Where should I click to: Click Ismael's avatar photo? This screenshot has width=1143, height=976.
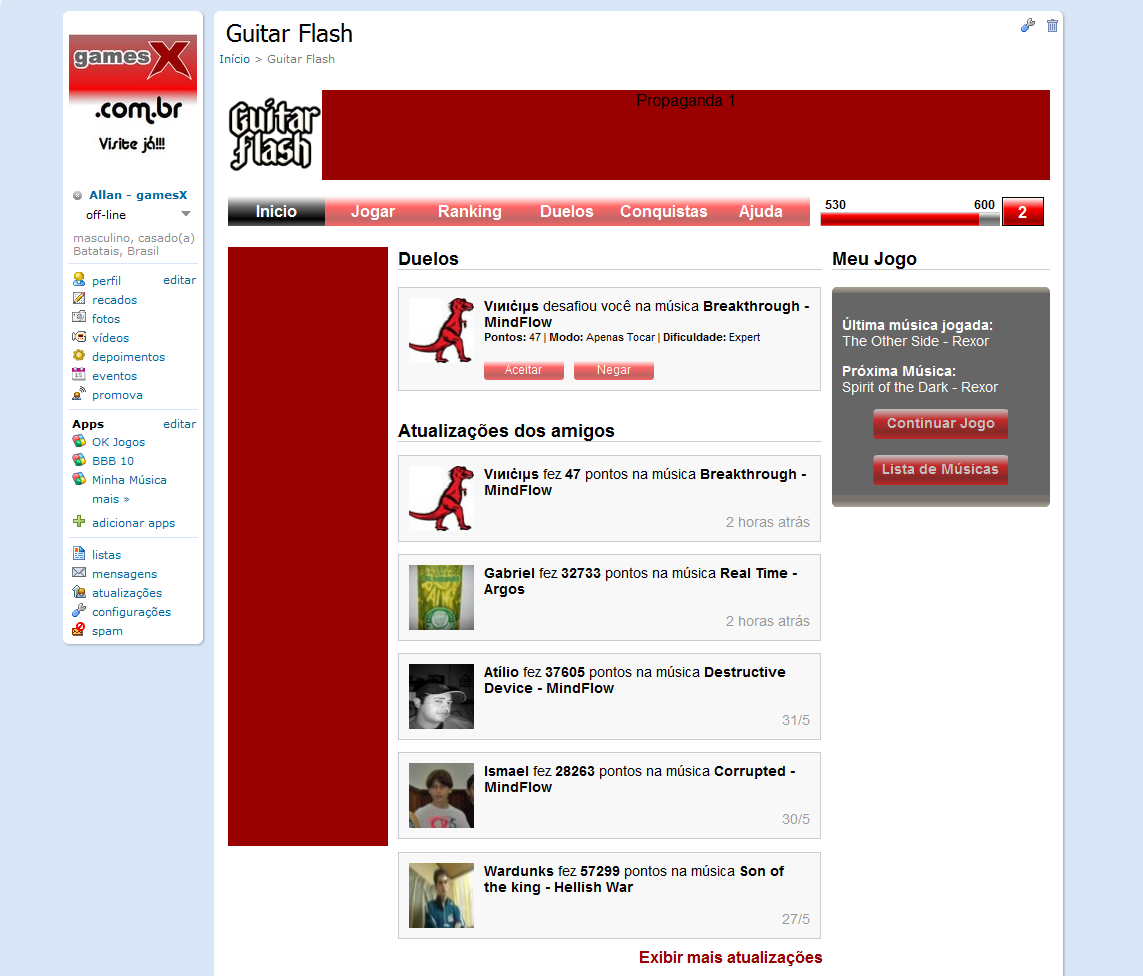pyautogui.click(x=441, y=795)
